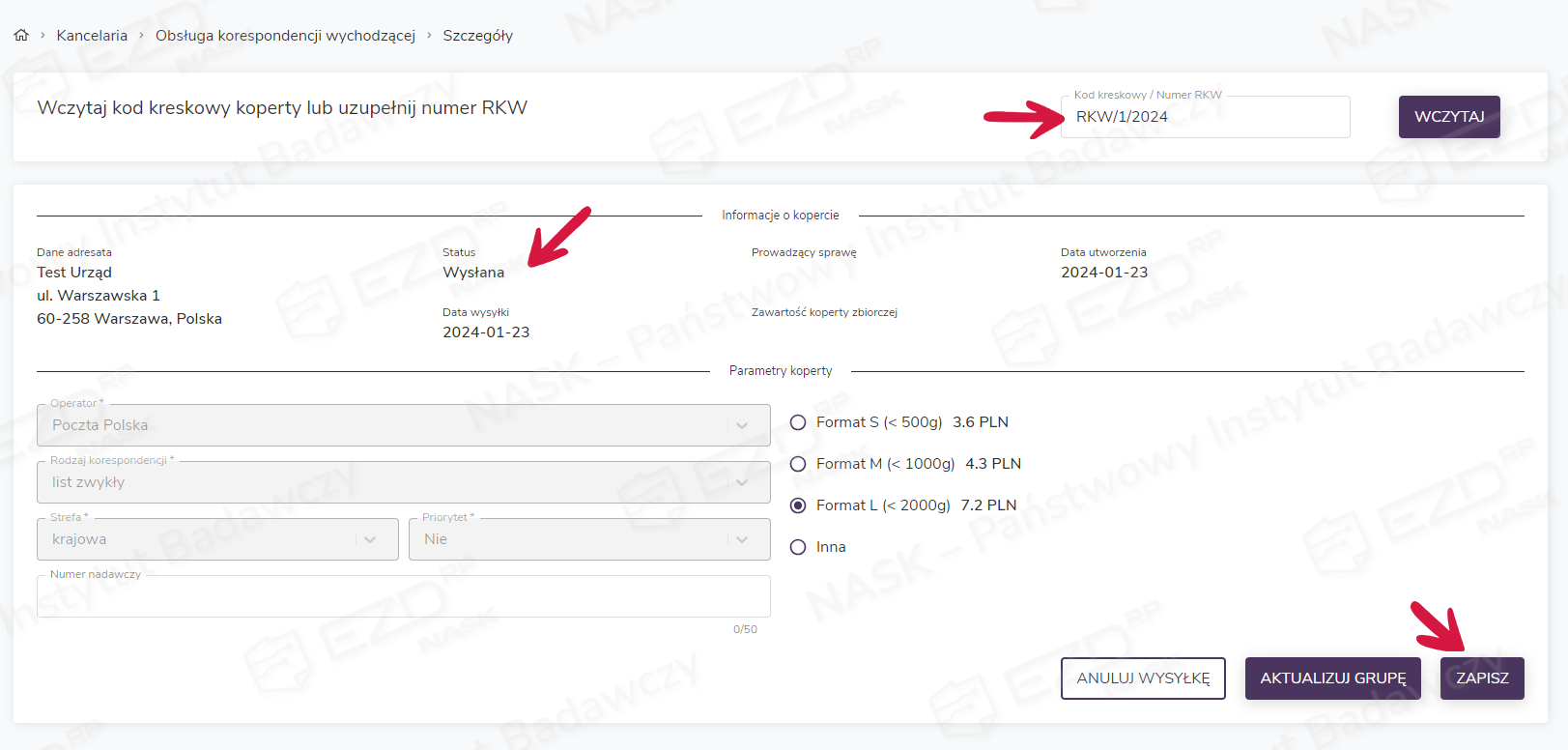
Task: Save with the ZAPISZ button
Action: click(x=1481, y=678)
